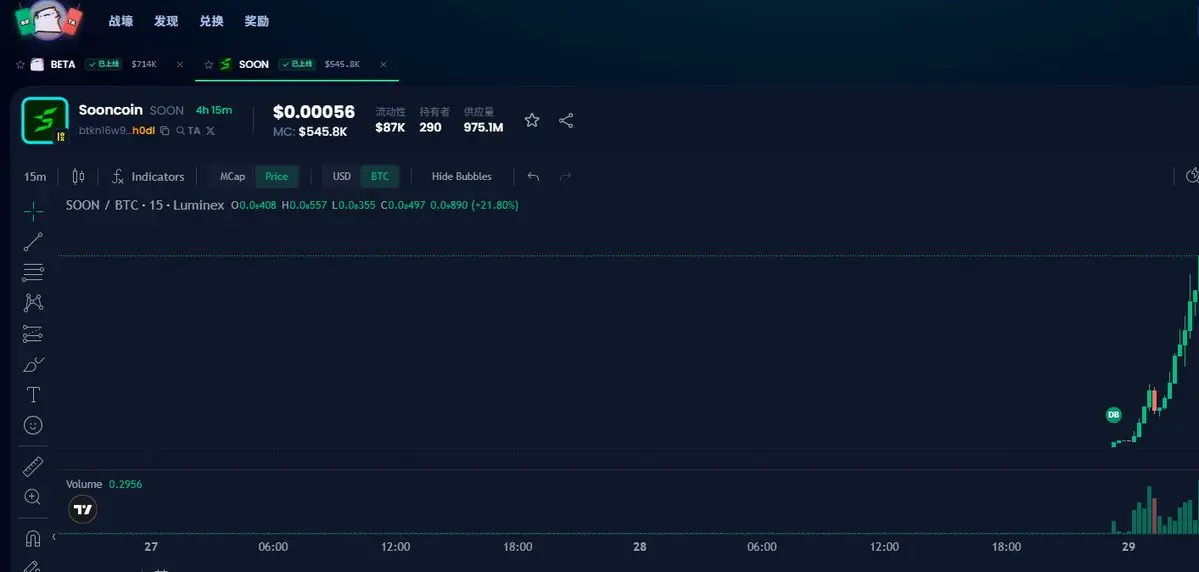Screen dimensions: 1199x572
Task: Click the 流动性 $87K liquidity stat
Action: 390,120
